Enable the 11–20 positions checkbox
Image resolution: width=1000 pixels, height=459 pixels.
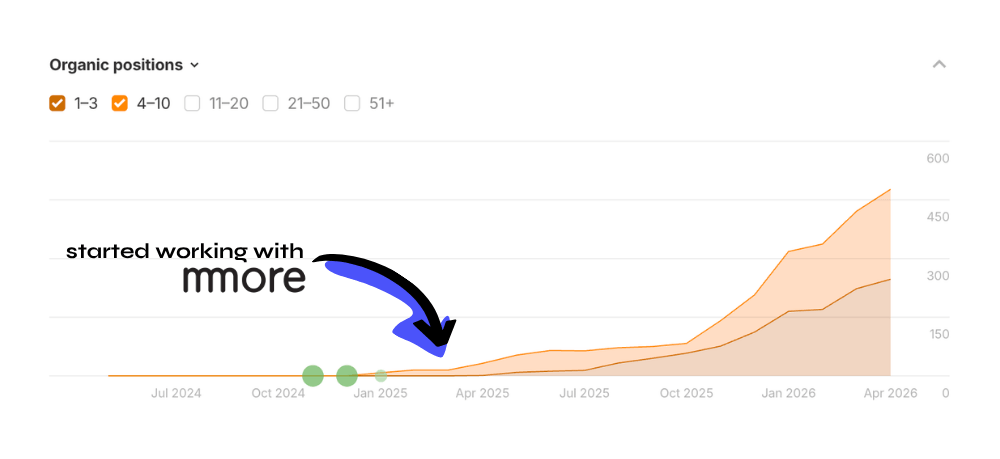[192, 103]
